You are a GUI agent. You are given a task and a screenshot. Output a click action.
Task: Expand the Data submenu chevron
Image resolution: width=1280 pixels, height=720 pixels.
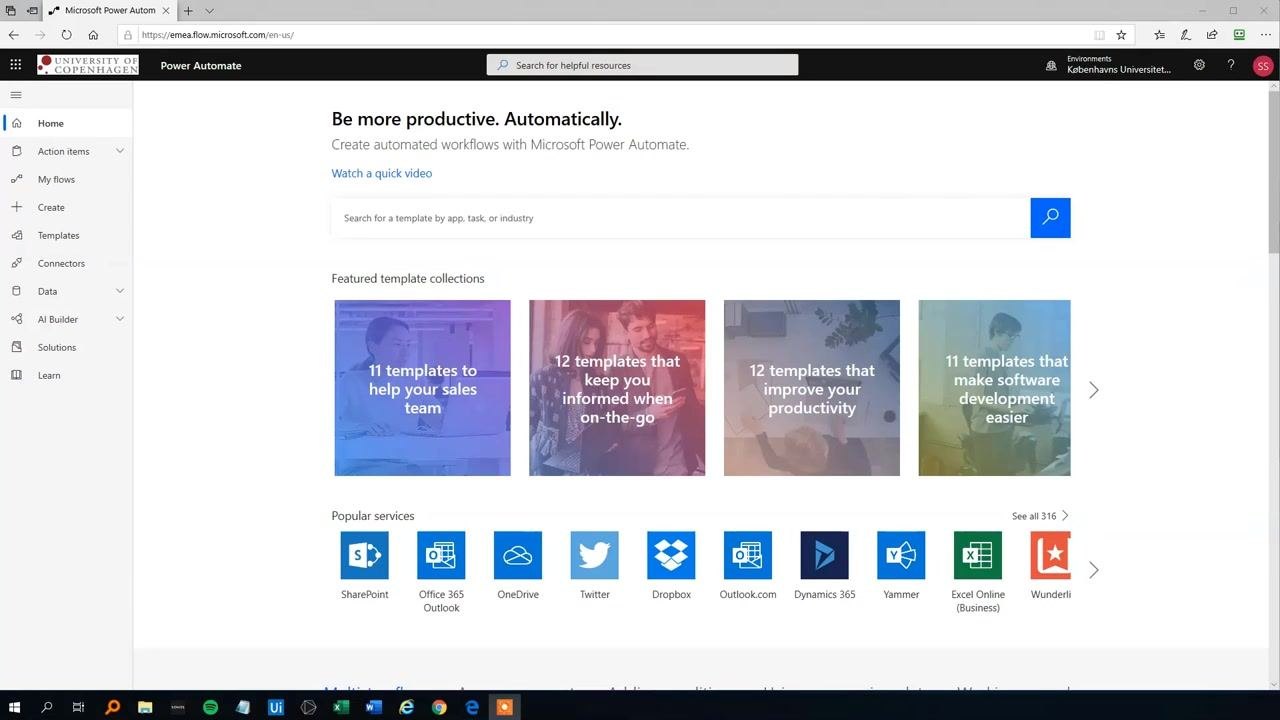tap(120, 291)
